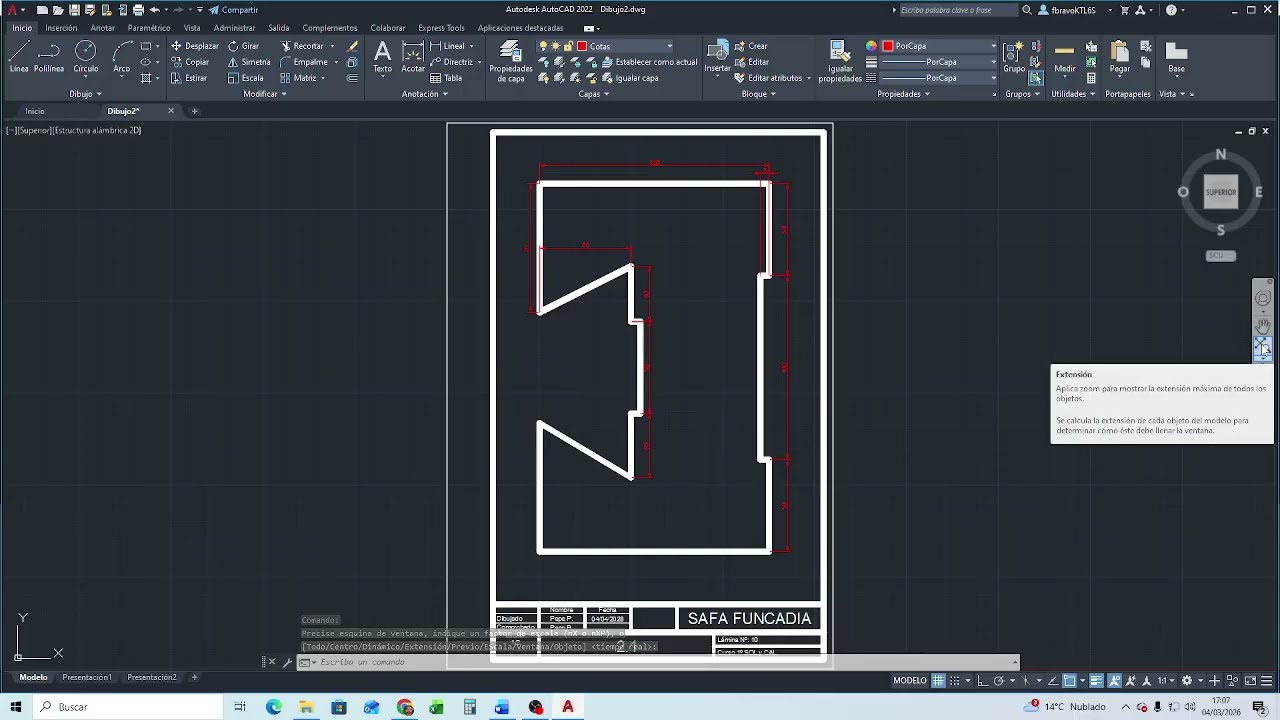The image size is (1280, 720).
Task: Click the Plot/print icon in quick access toolbar
Action: (138, 10)
